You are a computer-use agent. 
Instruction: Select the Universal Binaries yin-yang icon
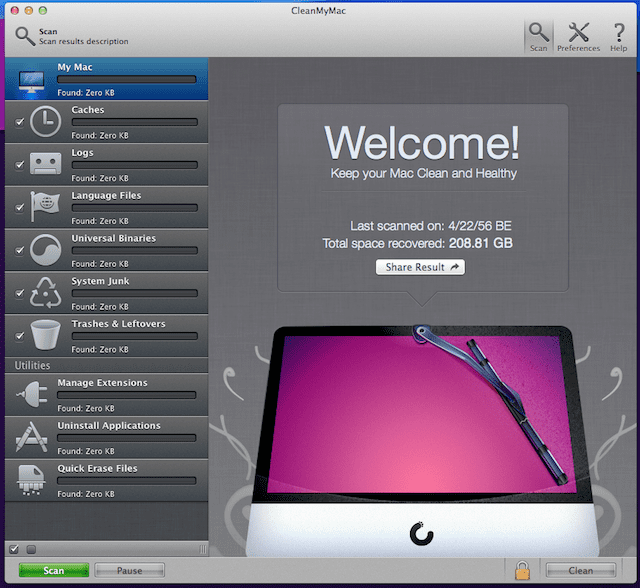45,250
